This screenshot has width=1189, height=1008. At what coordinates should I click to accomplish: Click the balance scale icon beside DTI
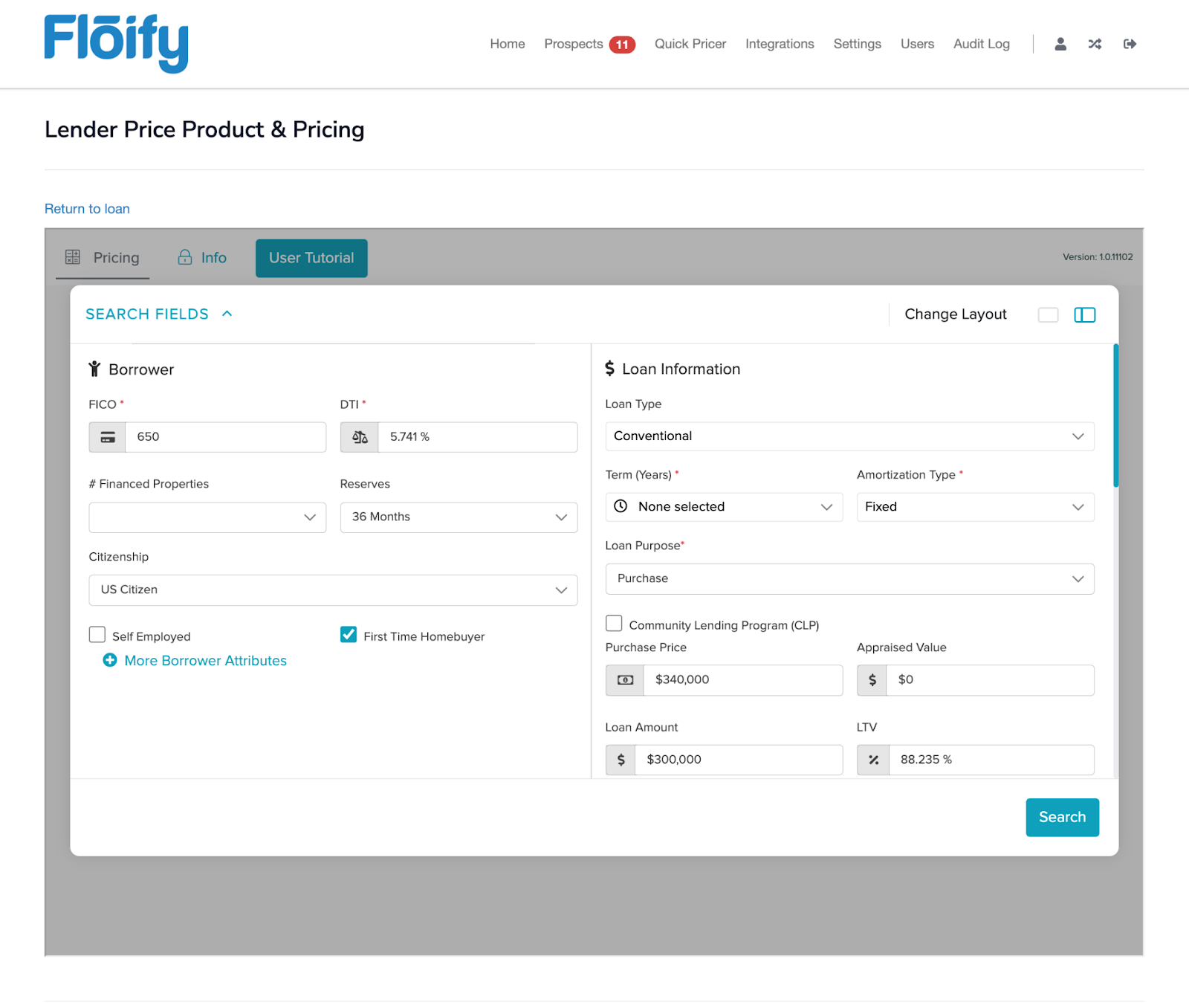click(360, 437)
